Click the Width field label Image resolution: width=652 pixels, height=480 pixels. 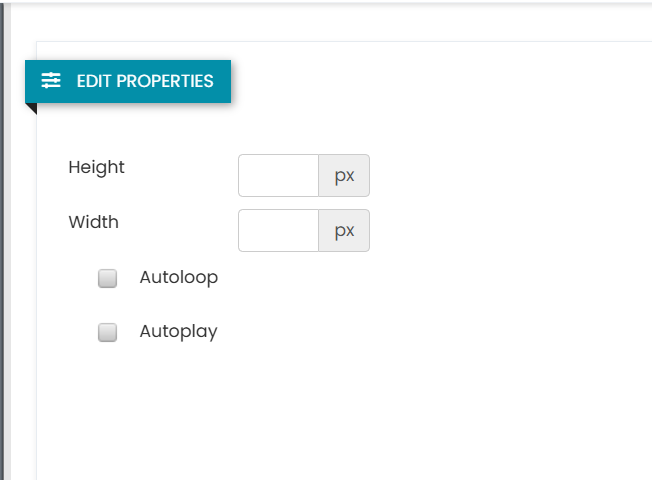pos(94,222)
